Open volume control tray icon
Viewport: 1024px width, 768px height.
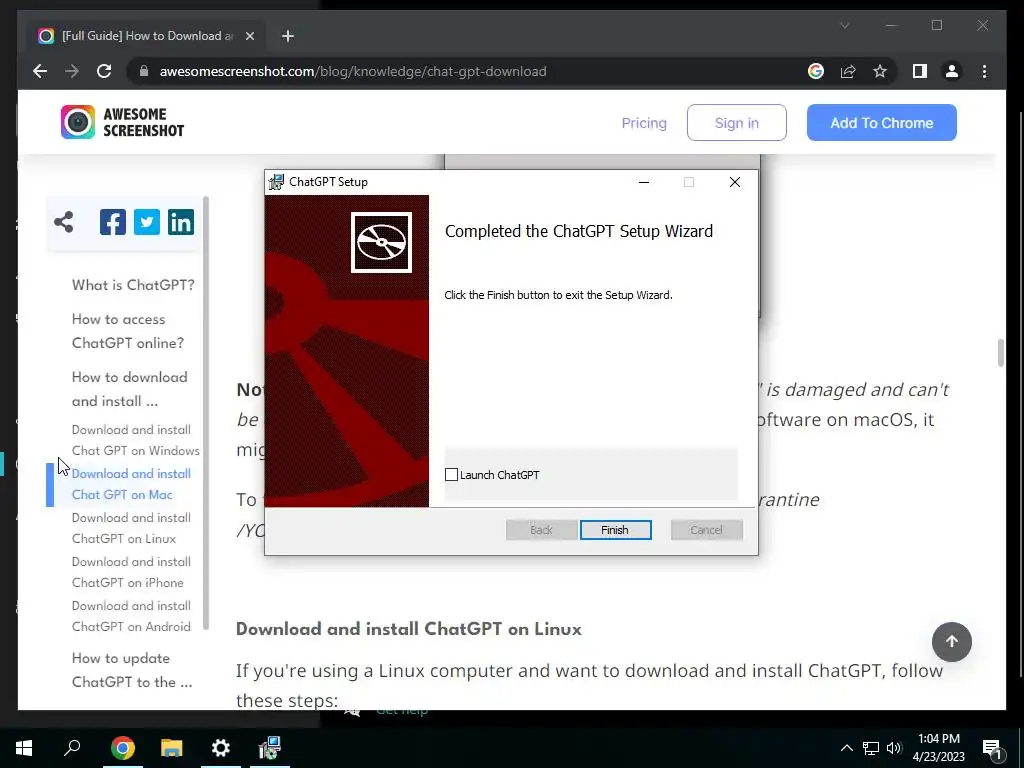[894, 748]
